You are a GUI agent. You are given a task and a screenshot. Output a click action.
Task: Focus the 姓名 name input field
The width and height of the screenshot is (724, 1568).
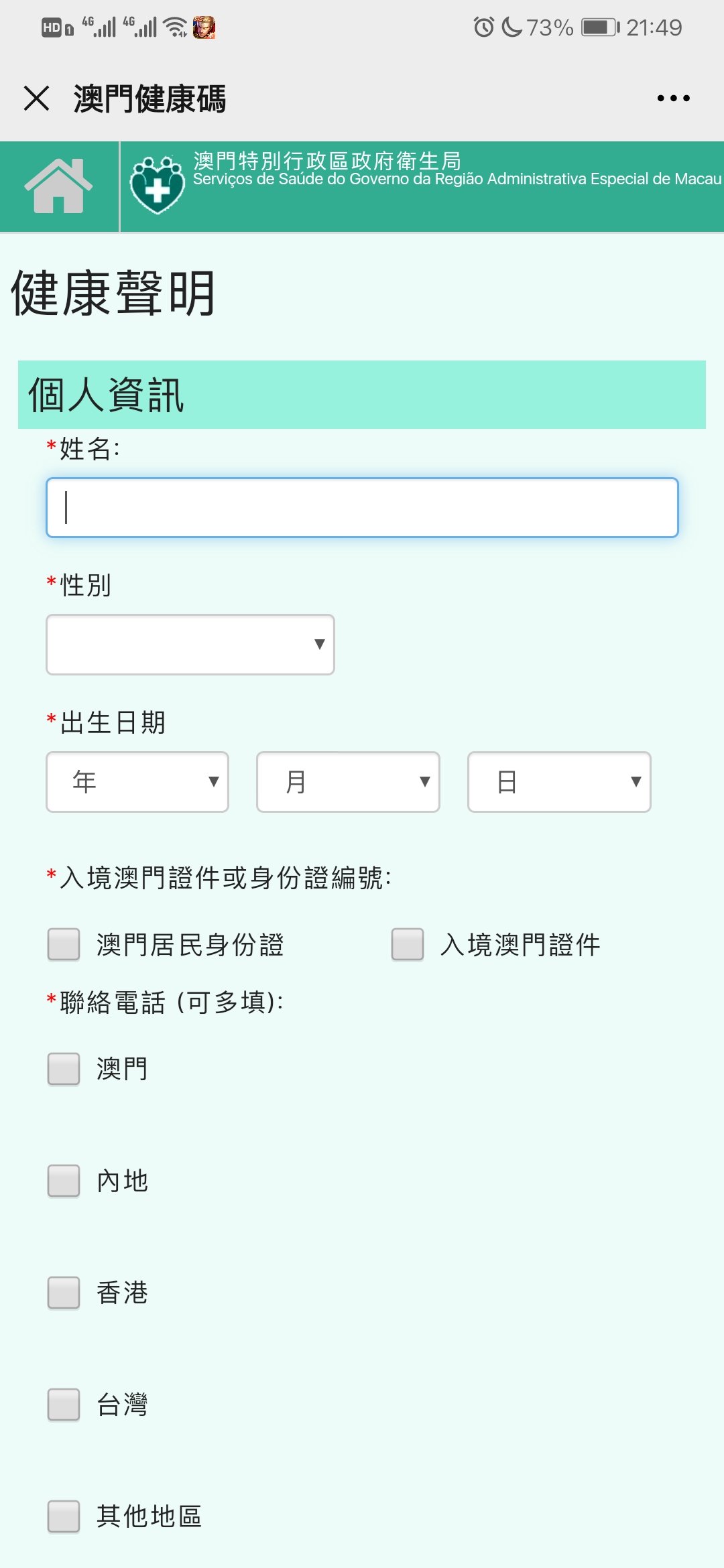coord(362,507)
